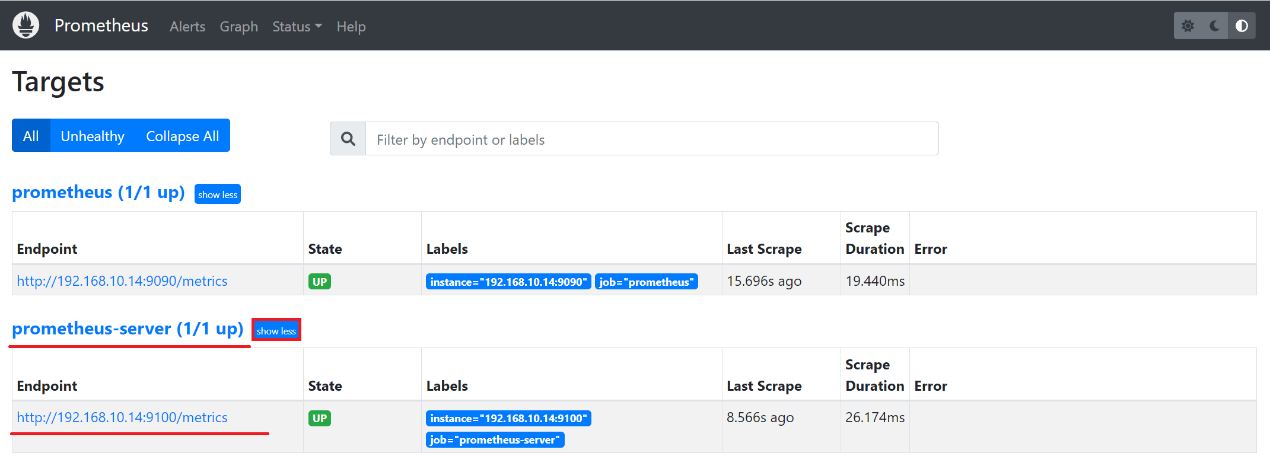This screenshot has height=472, width=1270.
Task: Click the Prometheus flame logo icon
Action: point(26,25)
